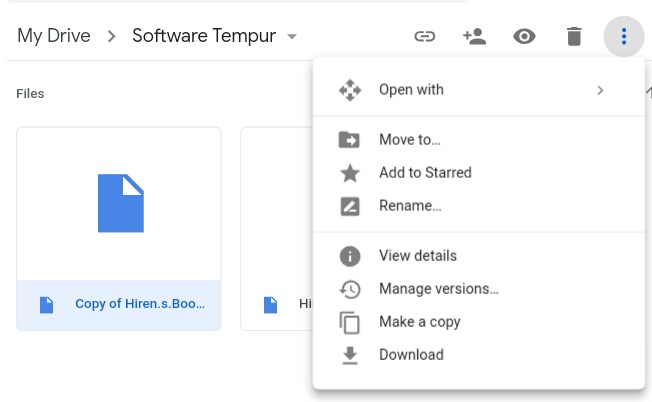Click the Move to folder icon
The height and width of the screenshot is (402, 652).
pyautogui.click(x=349, y=140)
